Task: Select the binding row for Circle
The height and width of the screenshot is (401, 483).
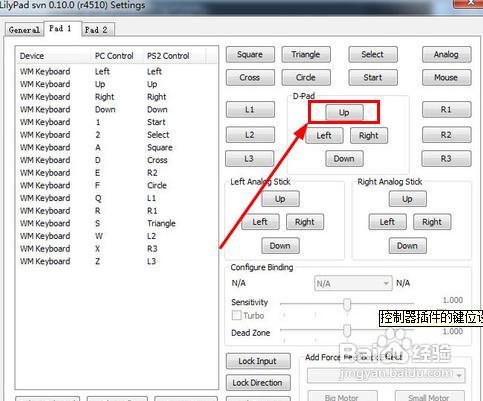Action: [x=117, y=185]
